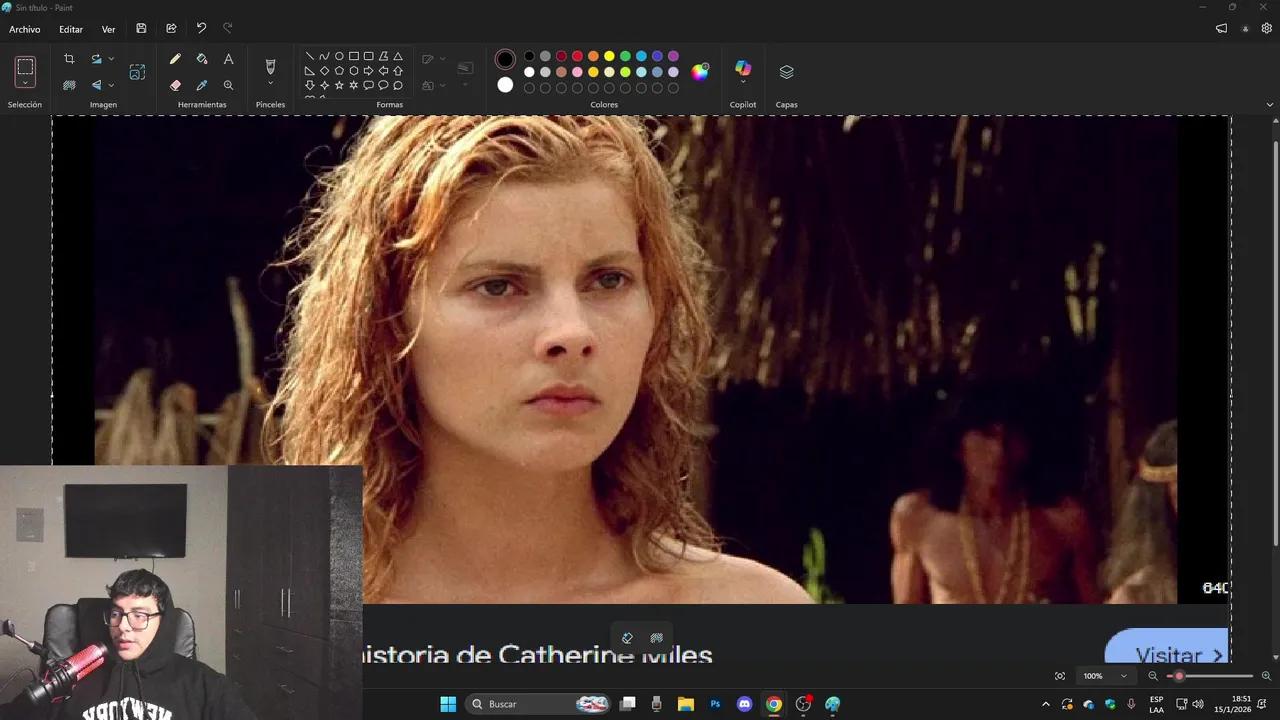
Task: Pick the five-point star shape
Action: (x=339, y=85)
